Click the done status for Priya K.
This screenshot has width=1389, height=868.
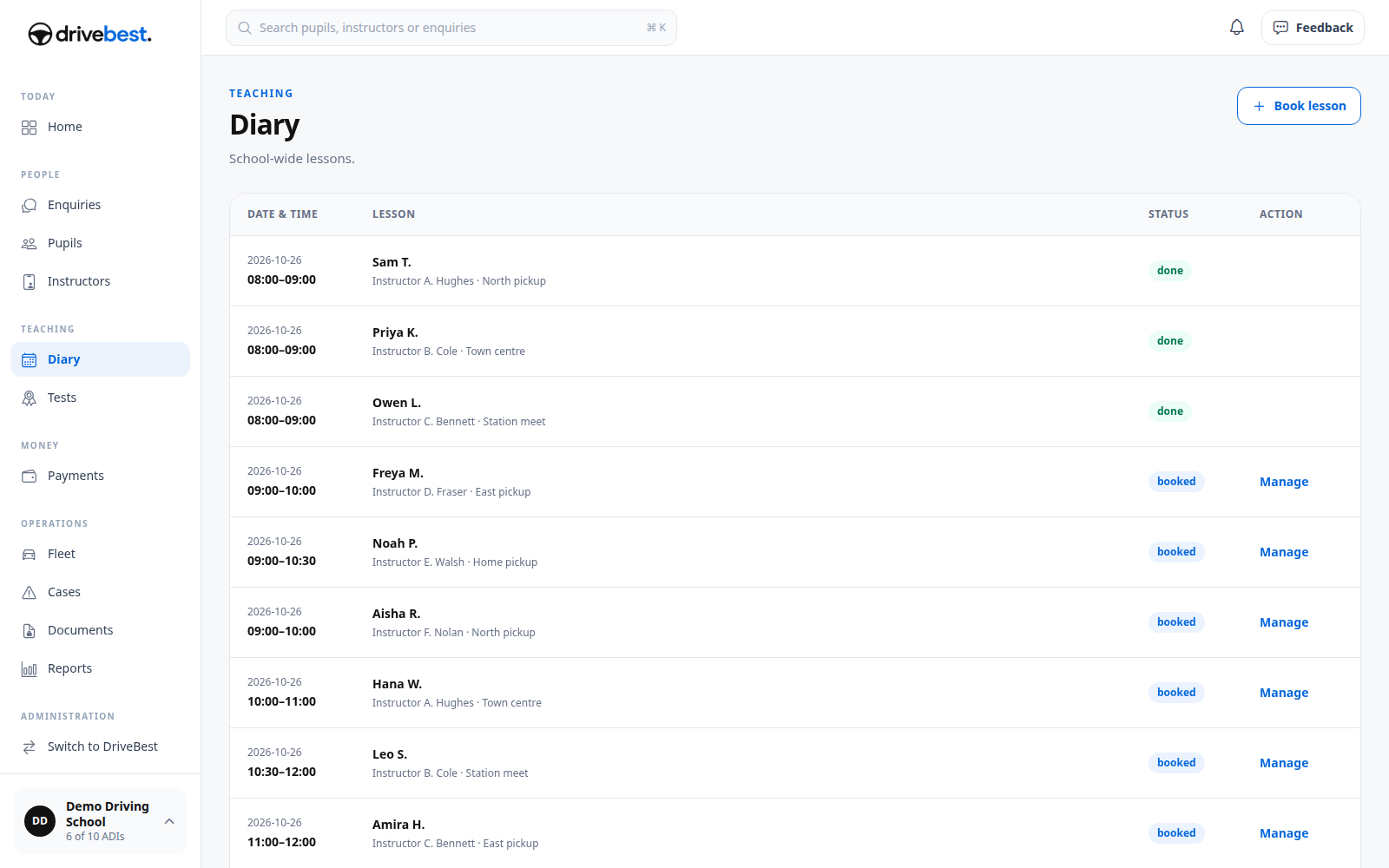pos(1170,341)
